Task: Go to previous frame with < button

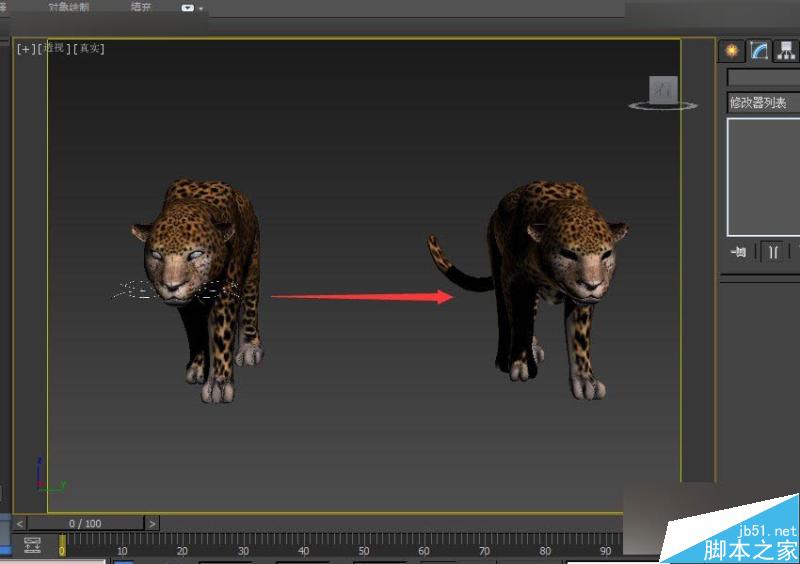Action: 19,523
